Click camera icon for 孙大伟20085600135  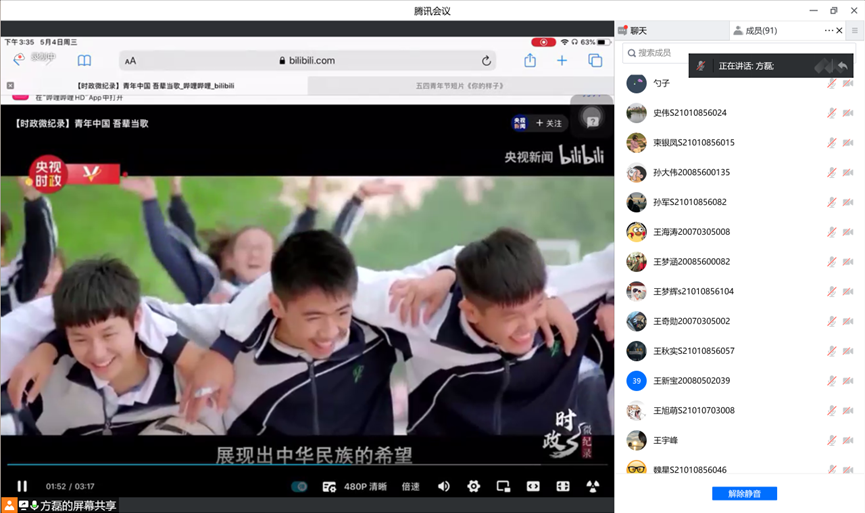848,172
